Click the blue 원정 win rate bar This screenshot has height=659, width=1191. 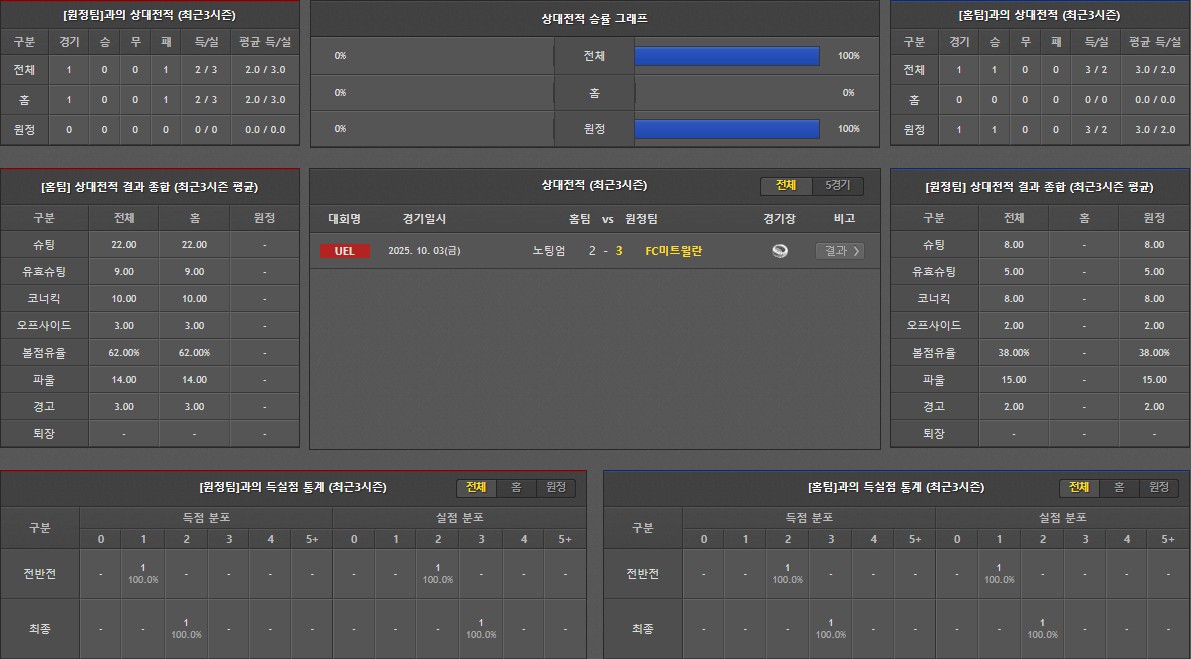[727, 129]
